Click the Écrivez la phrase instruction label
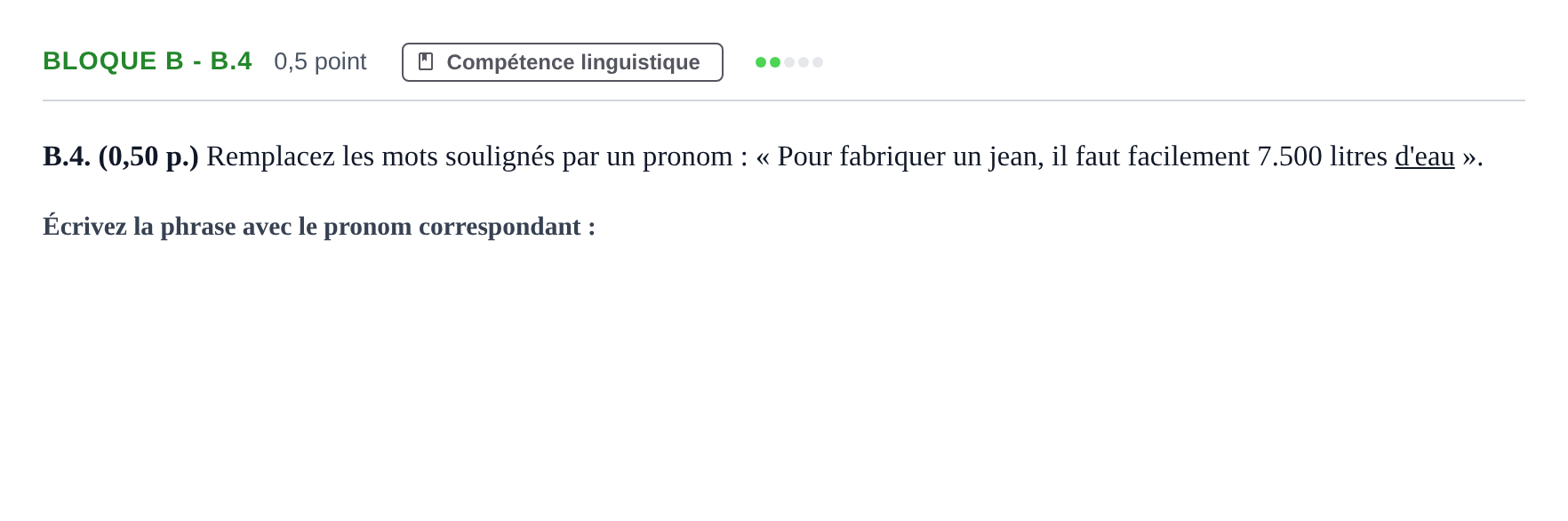The height and width of the screenshot is (521, 1568). [319, 227]
